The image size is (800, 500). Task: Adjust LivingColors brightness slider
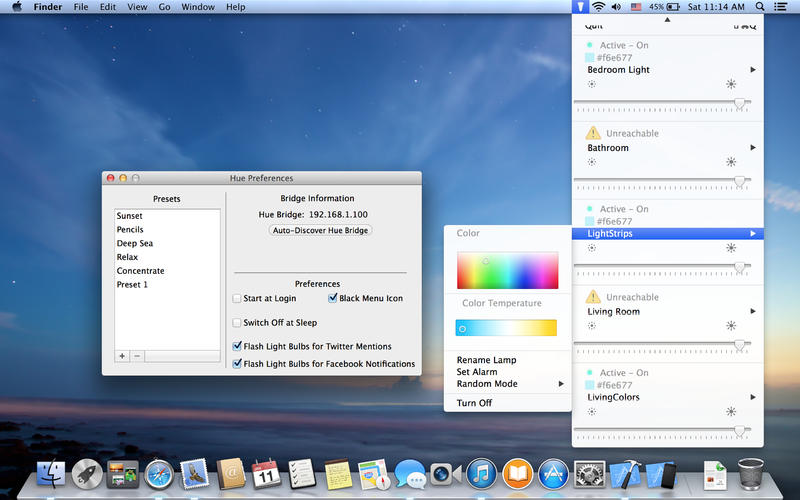tap(662, 431)
